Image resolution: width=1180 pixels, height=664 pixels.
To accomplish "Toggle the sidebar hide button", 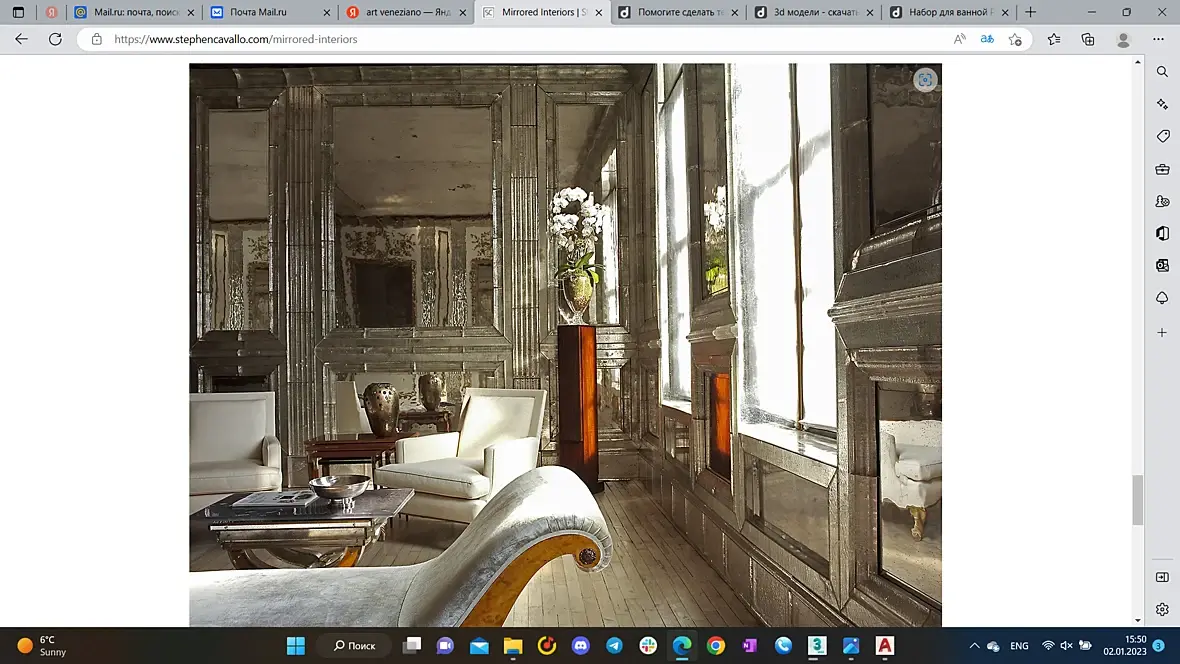I will tap(1162, 577).
